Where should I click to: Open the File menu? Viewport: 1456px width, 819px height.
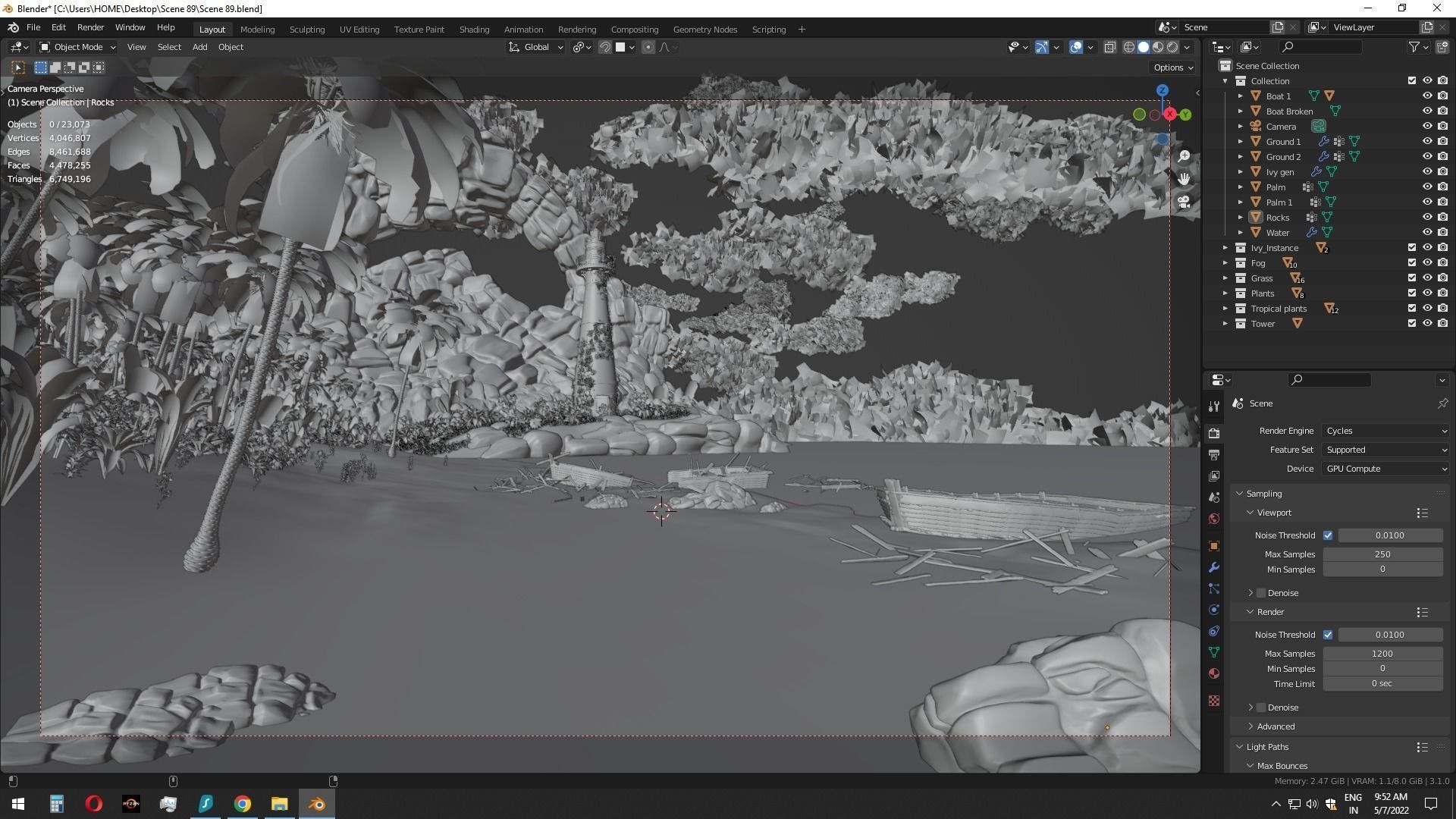[33, 27]
